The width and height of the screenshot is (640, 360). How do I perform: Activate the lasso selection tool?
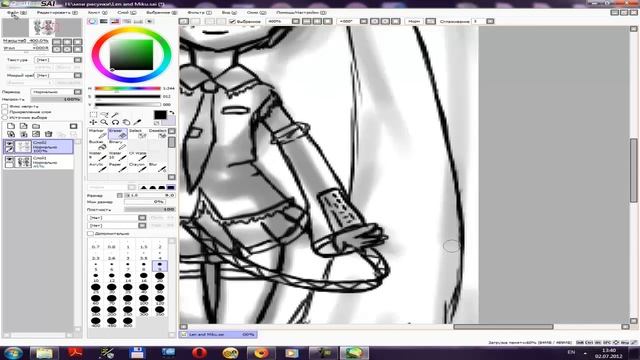click(x=104, y=115)
